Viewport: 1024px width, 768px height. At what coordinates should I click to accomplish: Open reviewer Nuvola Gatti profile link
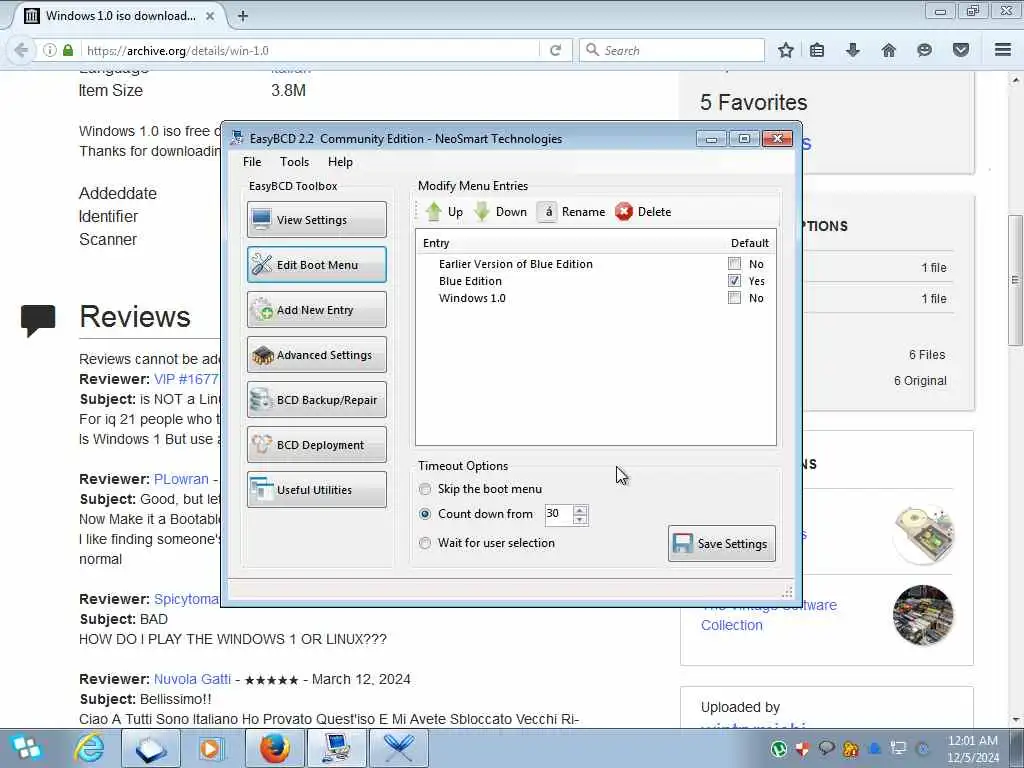(x=192, y=679)
